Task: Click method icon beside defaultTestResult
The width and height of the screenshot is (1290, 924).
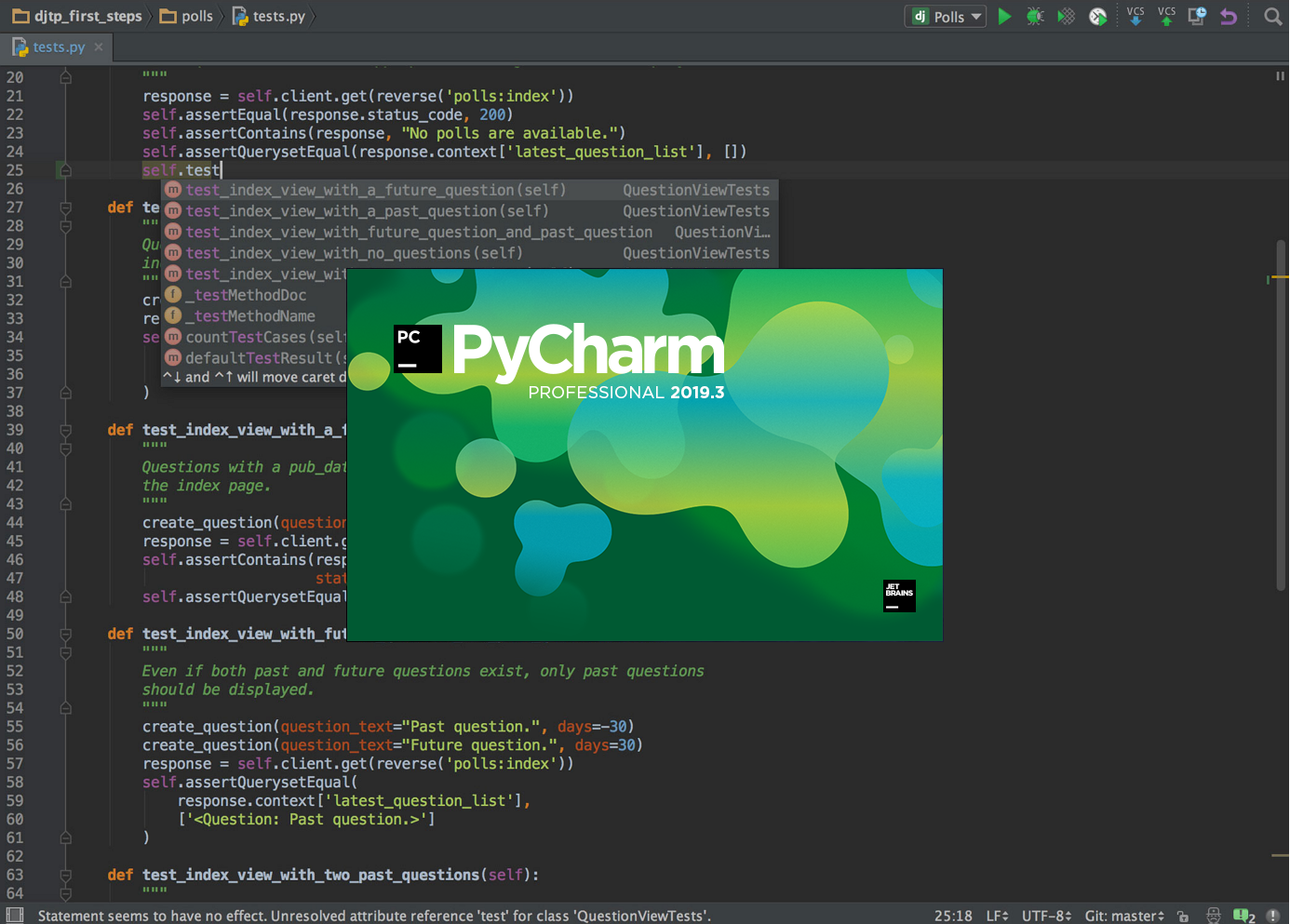Action: (x=173, y=358)
